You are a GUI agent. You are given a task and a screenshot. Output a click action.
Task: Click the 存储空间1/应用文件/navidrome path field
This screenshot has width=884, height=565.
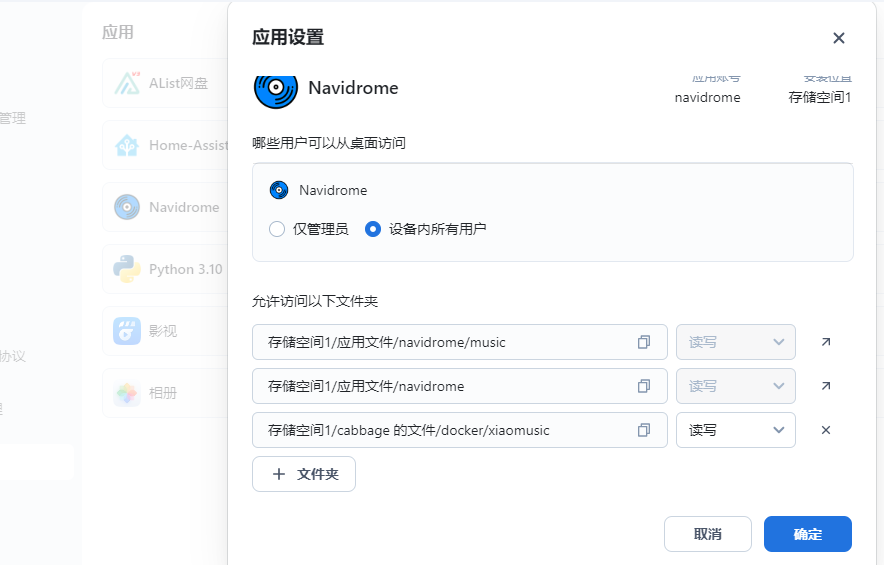tap(459, 386)
